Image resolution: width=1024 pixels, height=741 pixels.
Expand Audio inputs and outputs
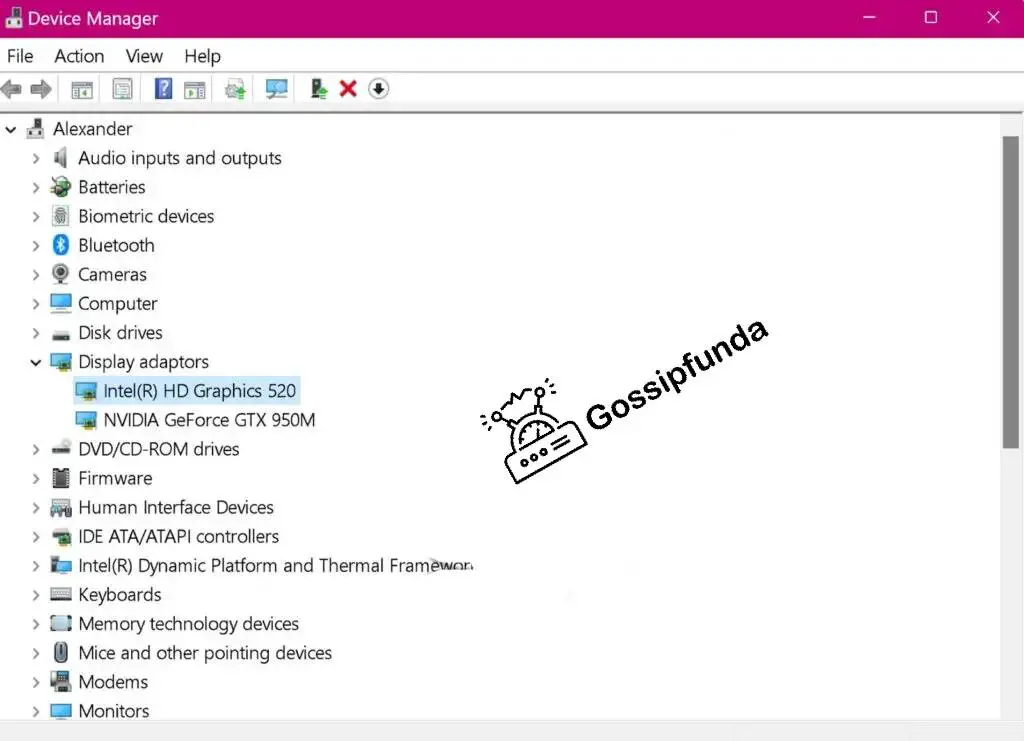tap(36, 158)
